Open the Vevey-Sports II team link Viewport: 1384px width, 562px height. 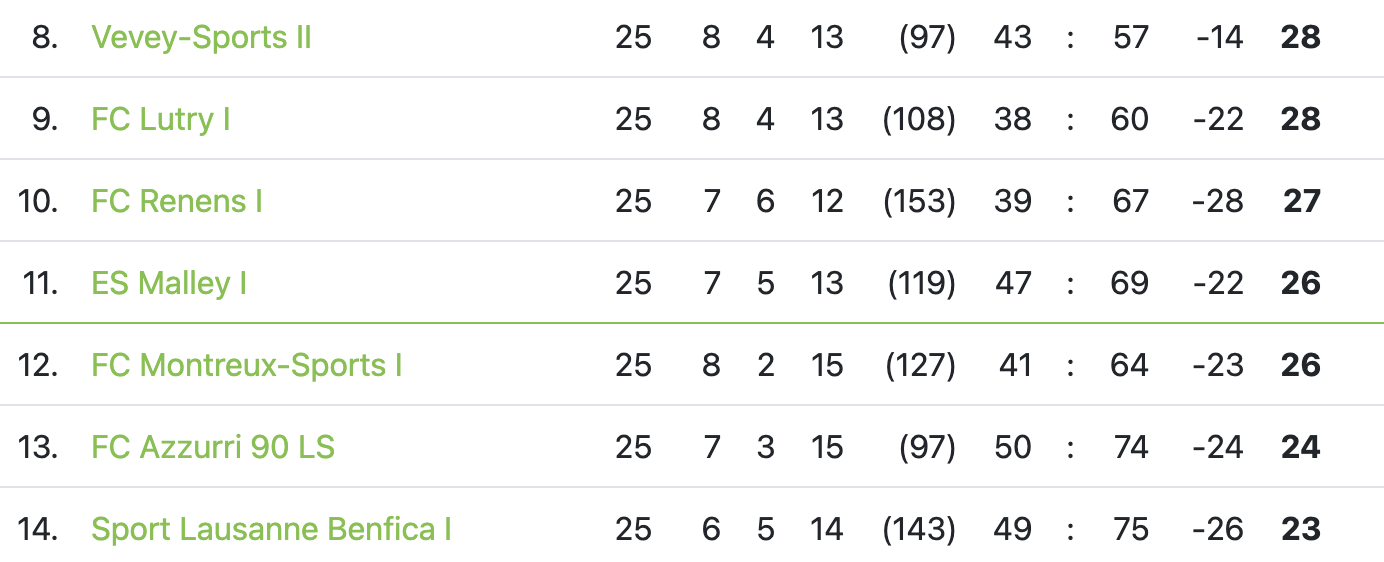click(x=201, y=38)
